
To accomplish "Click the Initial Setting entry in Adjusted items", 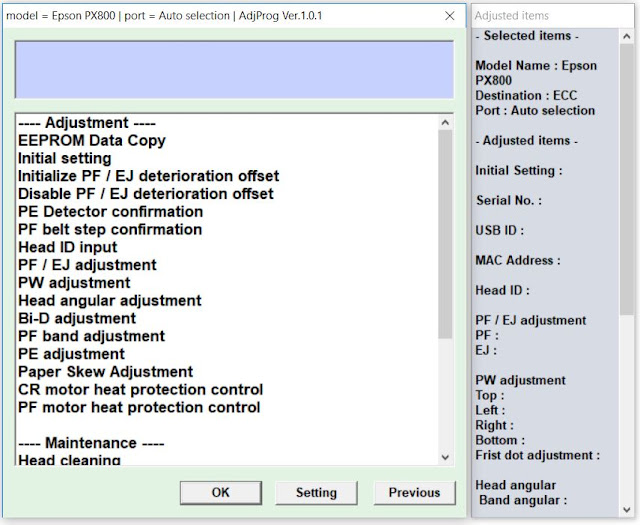I will coord(519,171).
